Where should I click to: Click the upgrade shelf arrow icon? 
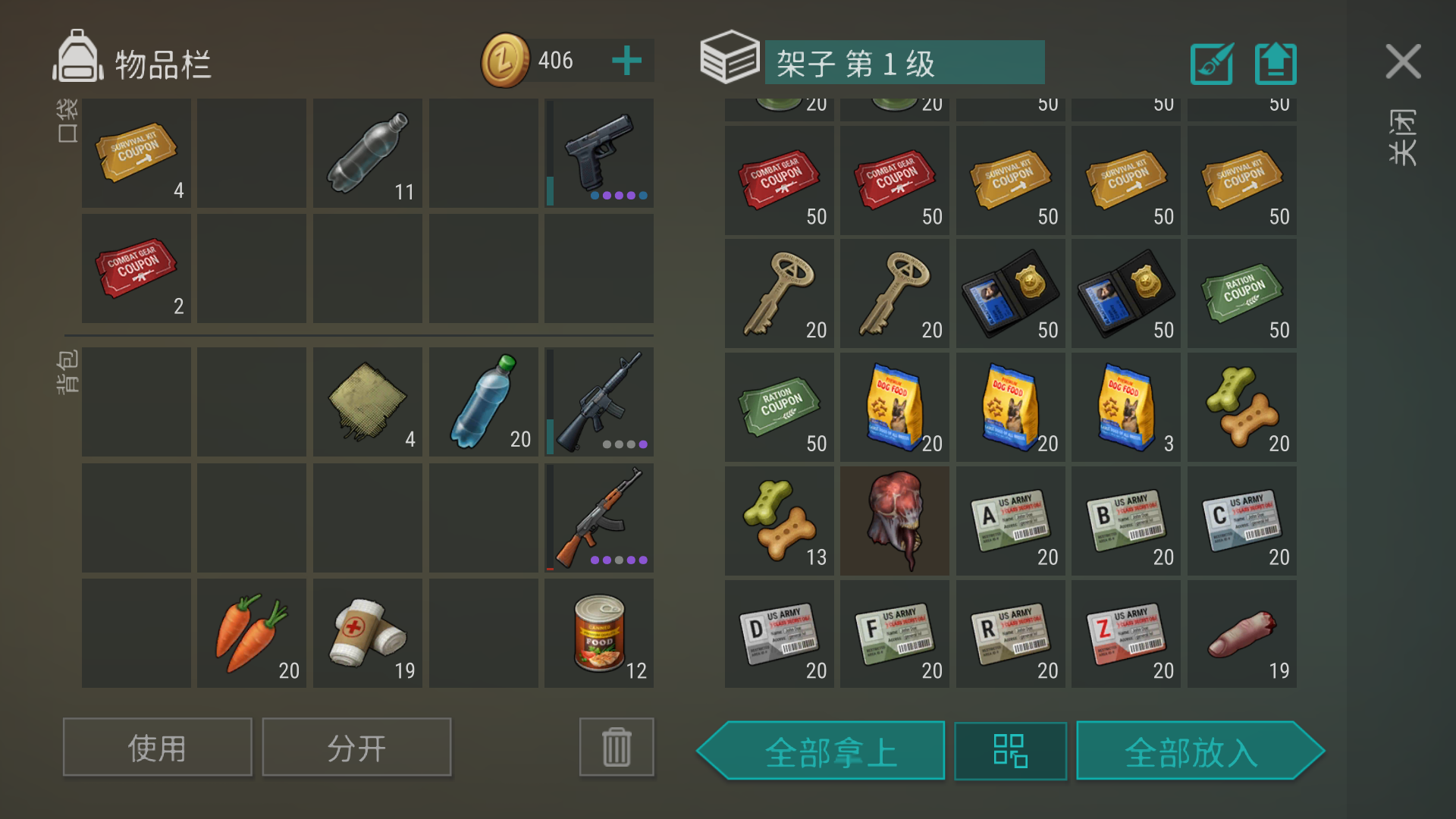point(1276,63)
